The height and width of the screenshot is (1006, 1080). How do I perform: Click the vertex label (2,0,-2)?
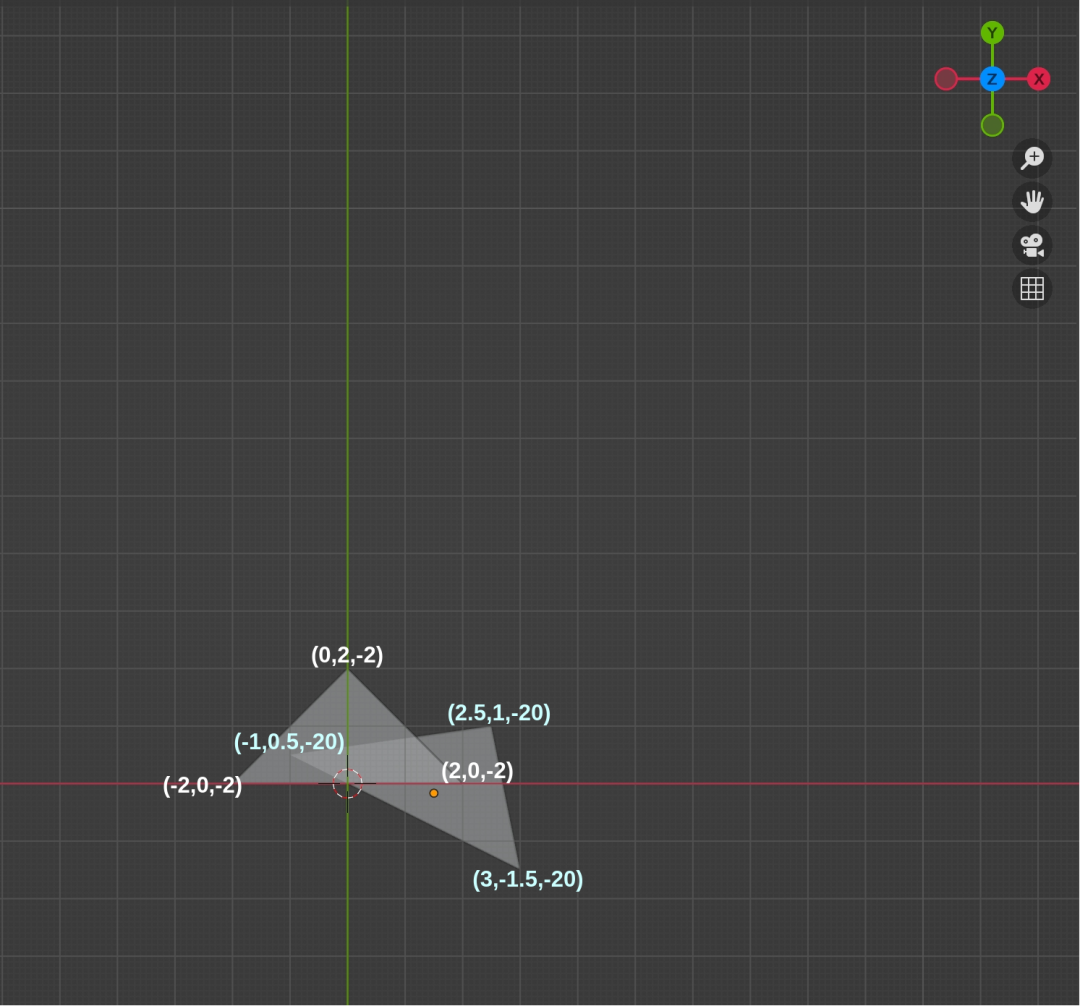click(x=476, y=772)
